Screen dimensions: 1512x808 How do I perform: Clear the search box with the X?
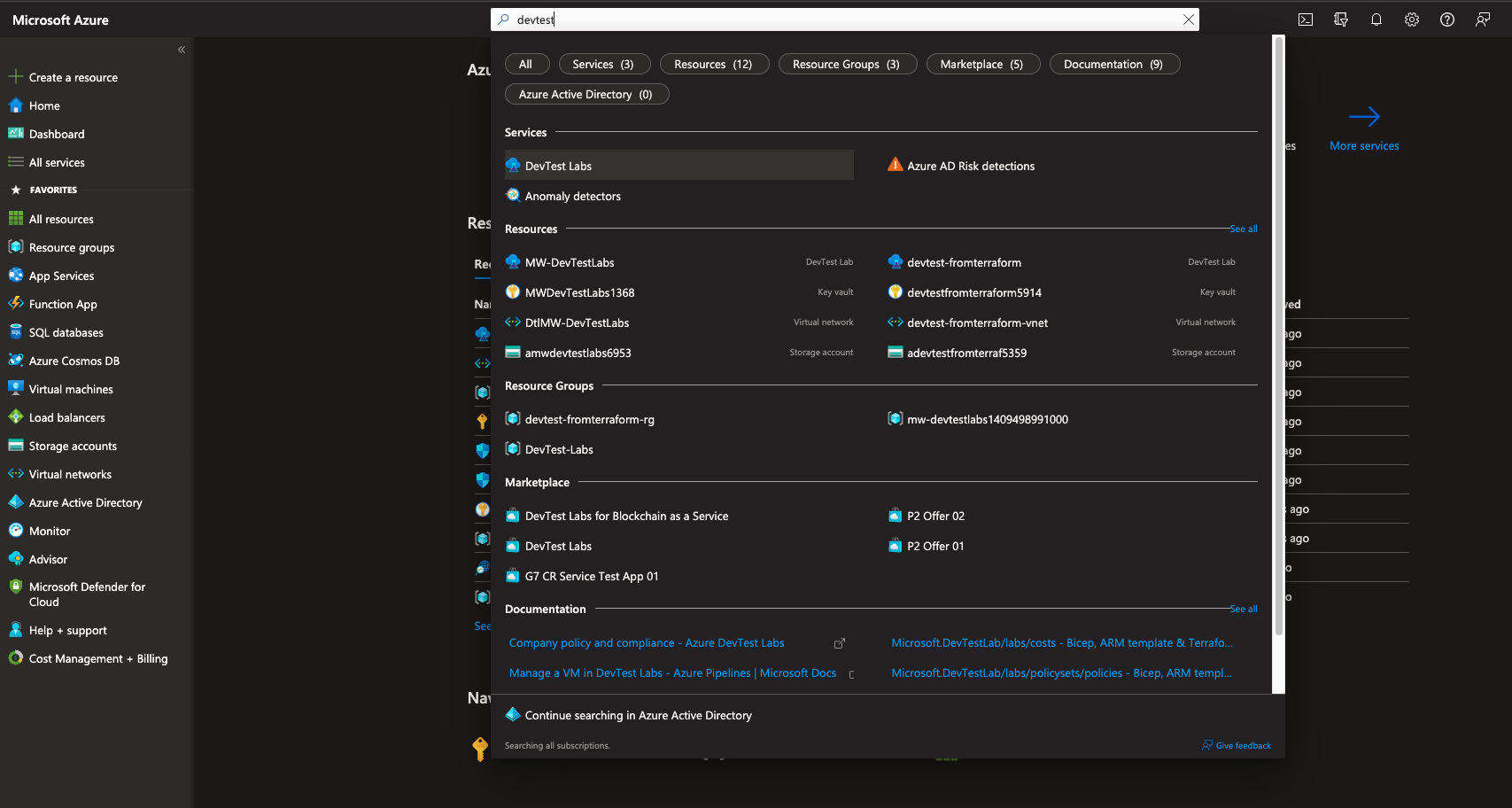click(1189, 19)
